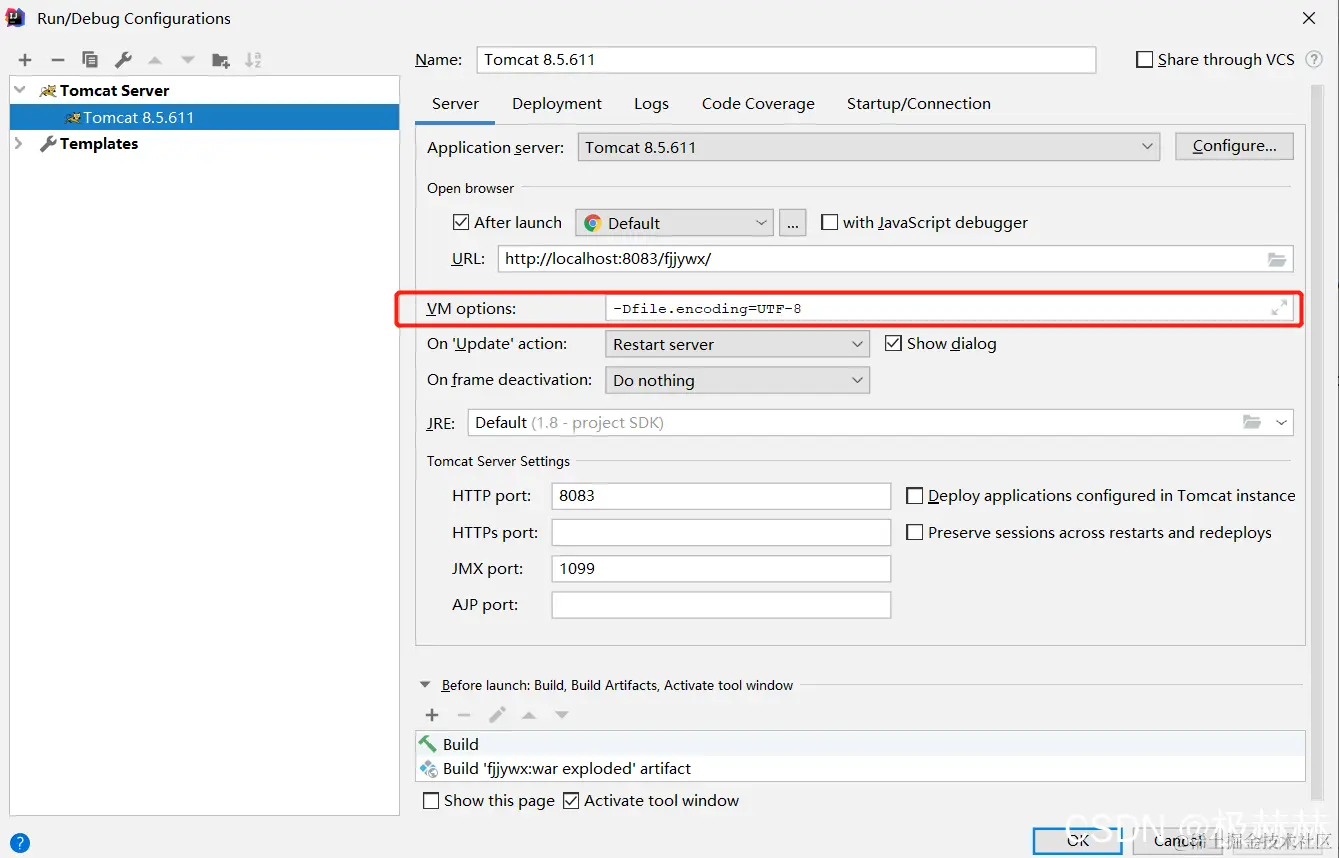Image resolution: width=1339 pixels, height=858 pixels.
Task: Click OK button
Action: click(x=1078, y=840)
